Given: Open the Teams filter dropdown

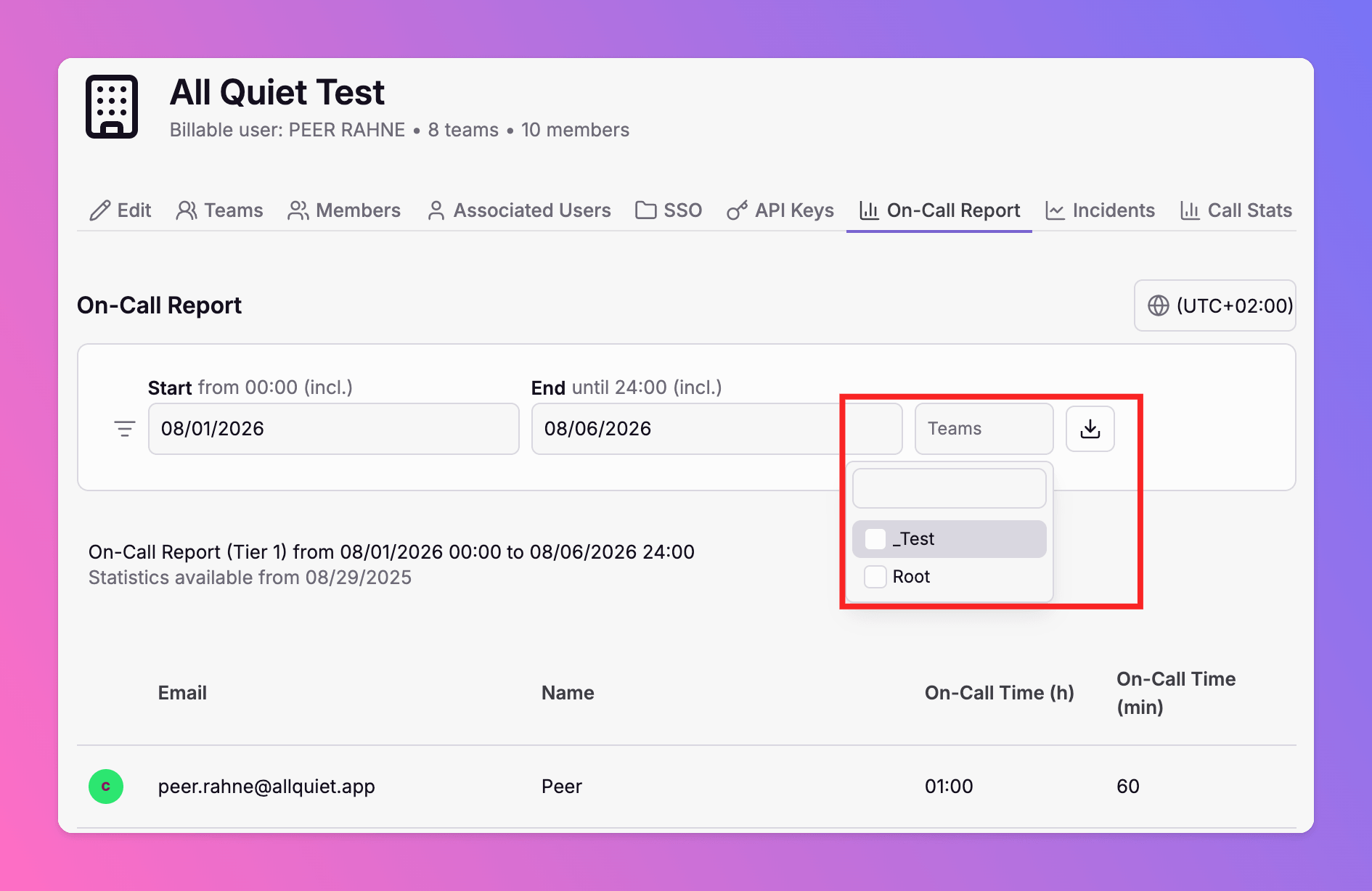Looking at the screenshot, I should [x=984, y=429].
